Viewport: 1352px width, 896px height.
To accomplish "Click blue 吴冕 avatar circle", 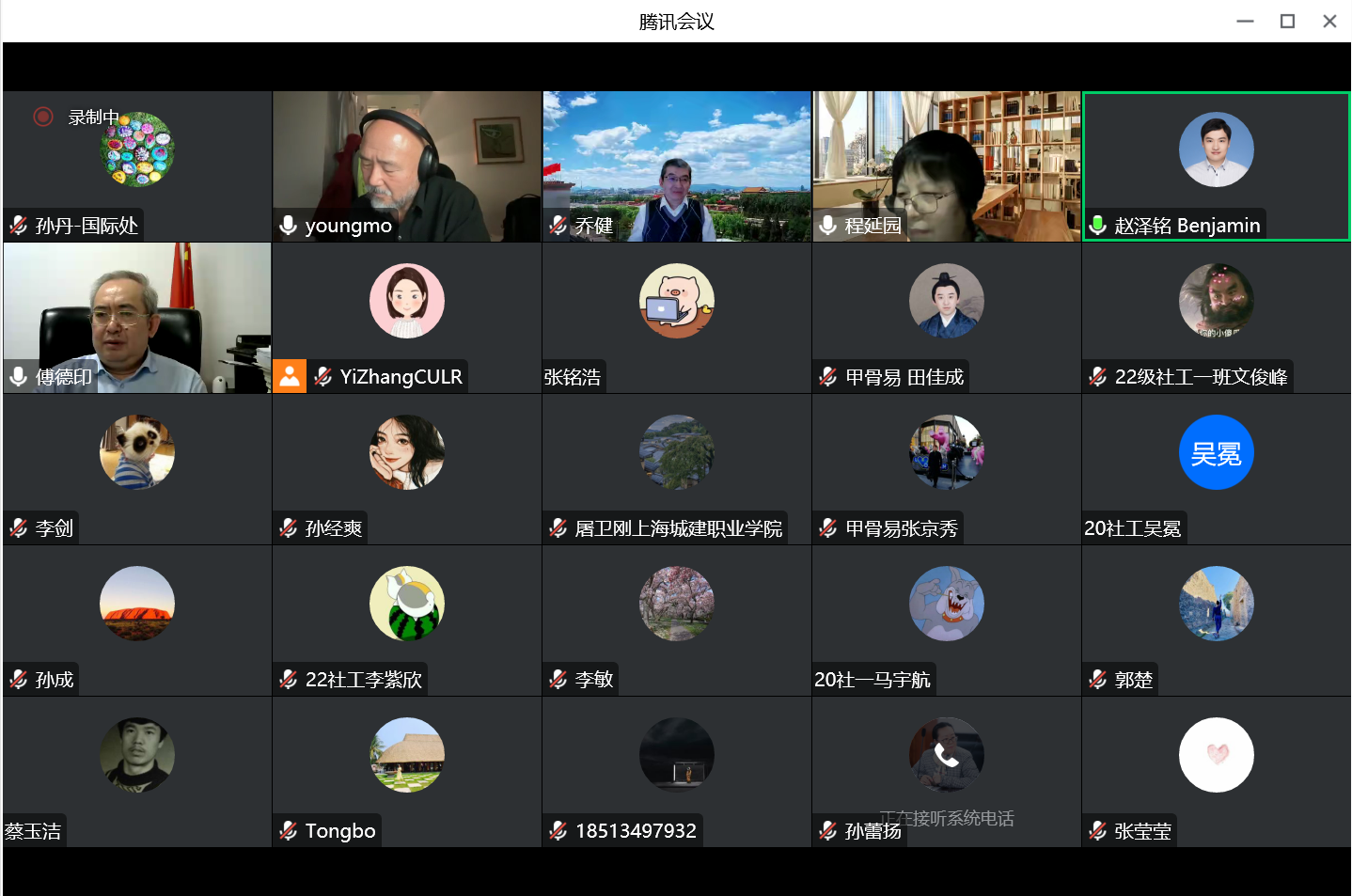I will point(1217,452).
